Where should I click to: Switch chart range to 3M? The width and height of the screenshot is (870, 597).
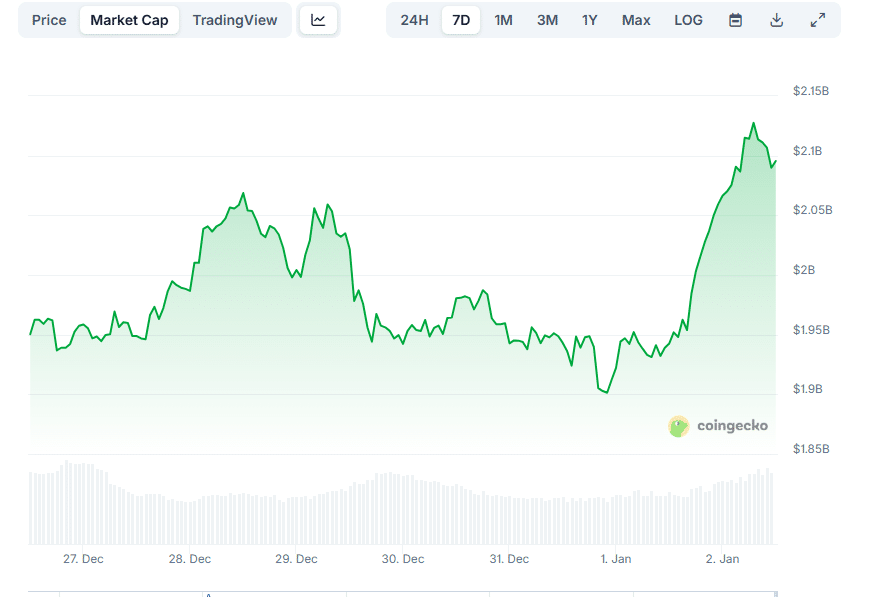click(547, 20)
